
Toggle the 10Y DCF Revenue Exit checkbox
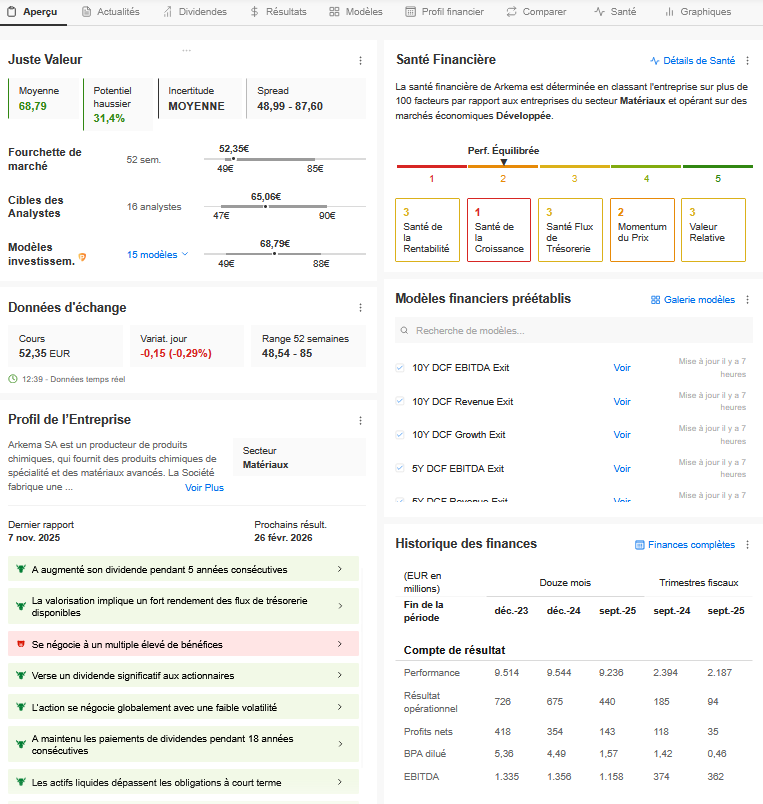(x=400, y=401)
